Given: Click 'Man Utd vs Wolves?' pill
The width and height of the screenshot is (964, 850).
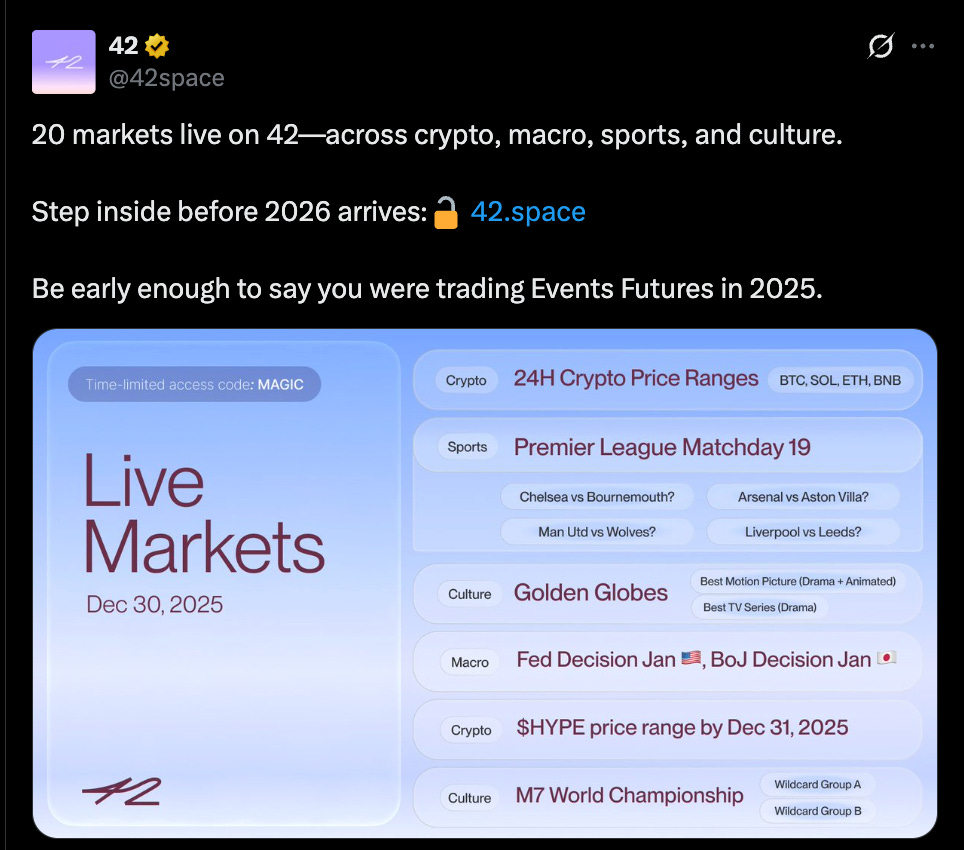Looking at the screenshot, I should [597, 532].
